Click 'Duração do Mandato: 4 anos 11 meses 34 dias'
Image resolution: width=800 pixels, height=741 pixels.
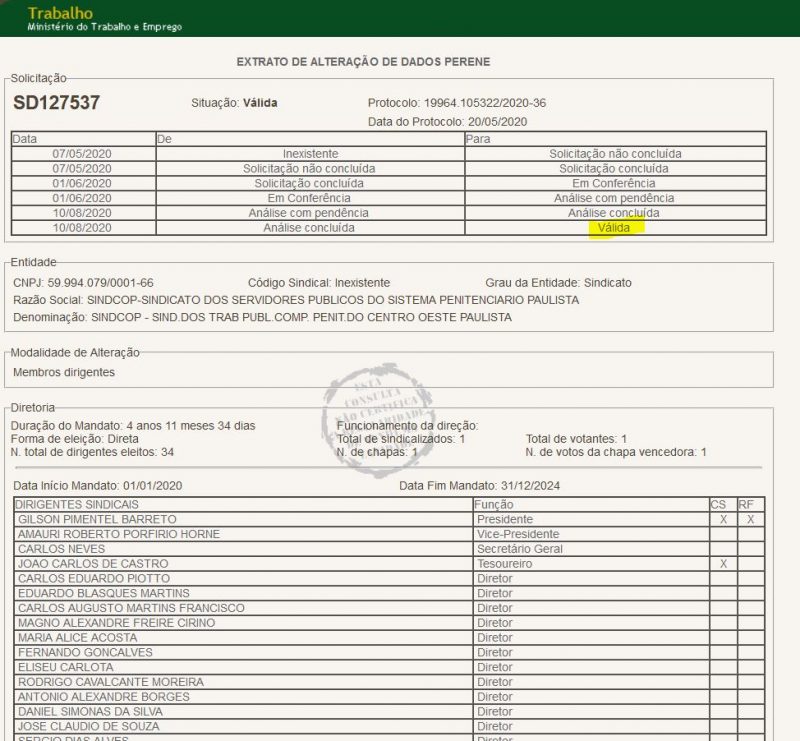133,426
